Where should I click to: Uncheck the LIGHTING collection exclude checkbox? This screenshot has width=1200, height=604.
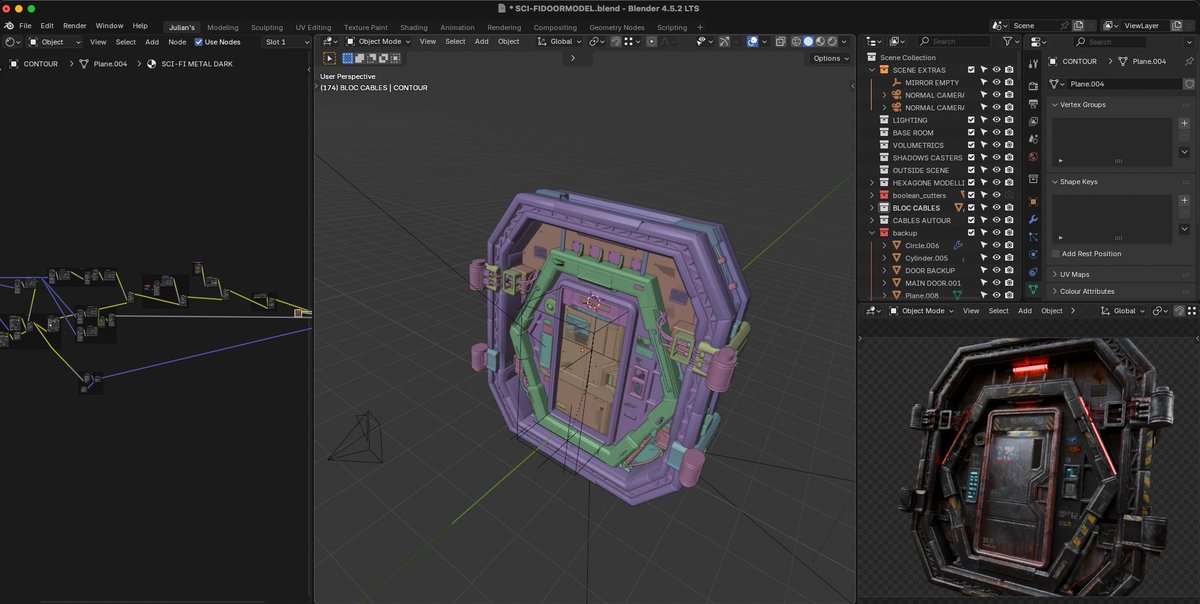tap(971, 120)
